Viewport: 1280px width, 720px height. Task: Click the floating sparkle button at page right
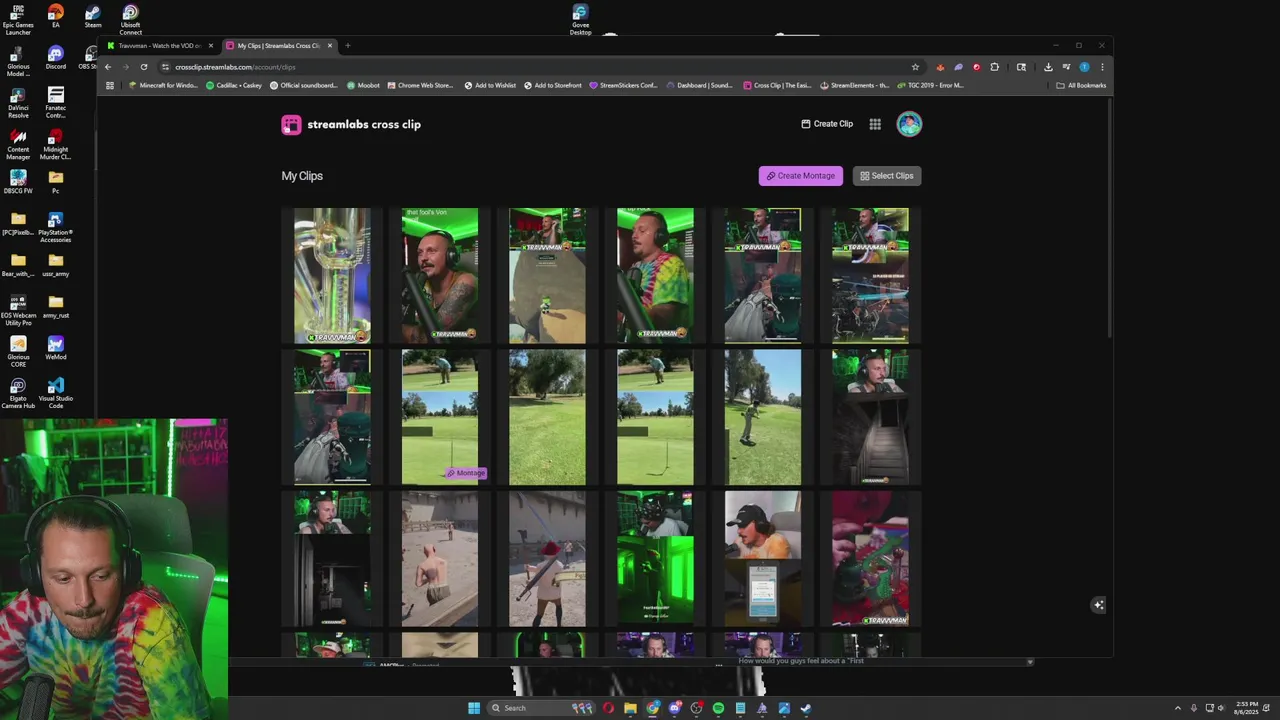[x=1098, y=605]
